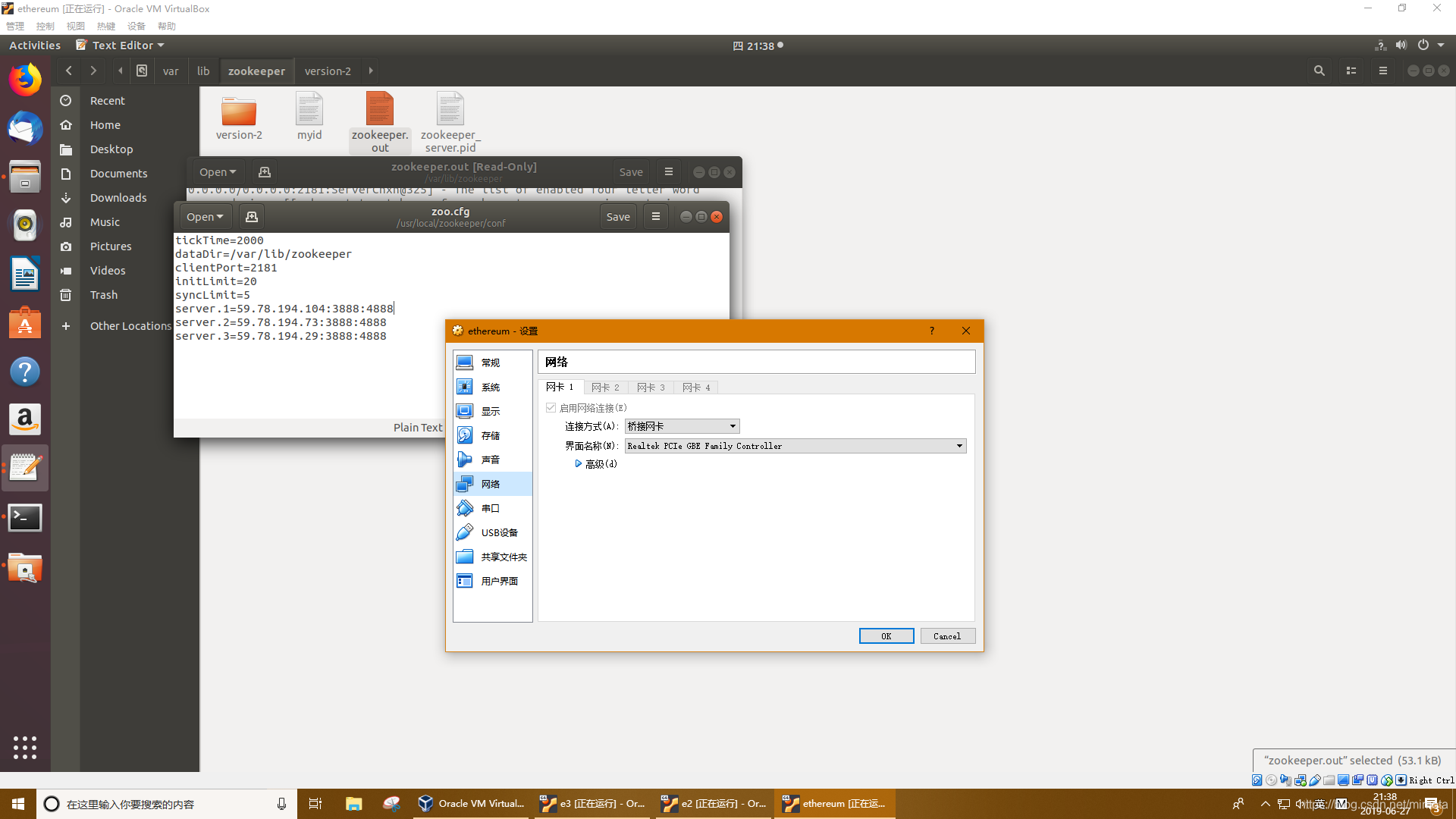Navigate to lib path breadcrumb

click(x=203, y=71)
